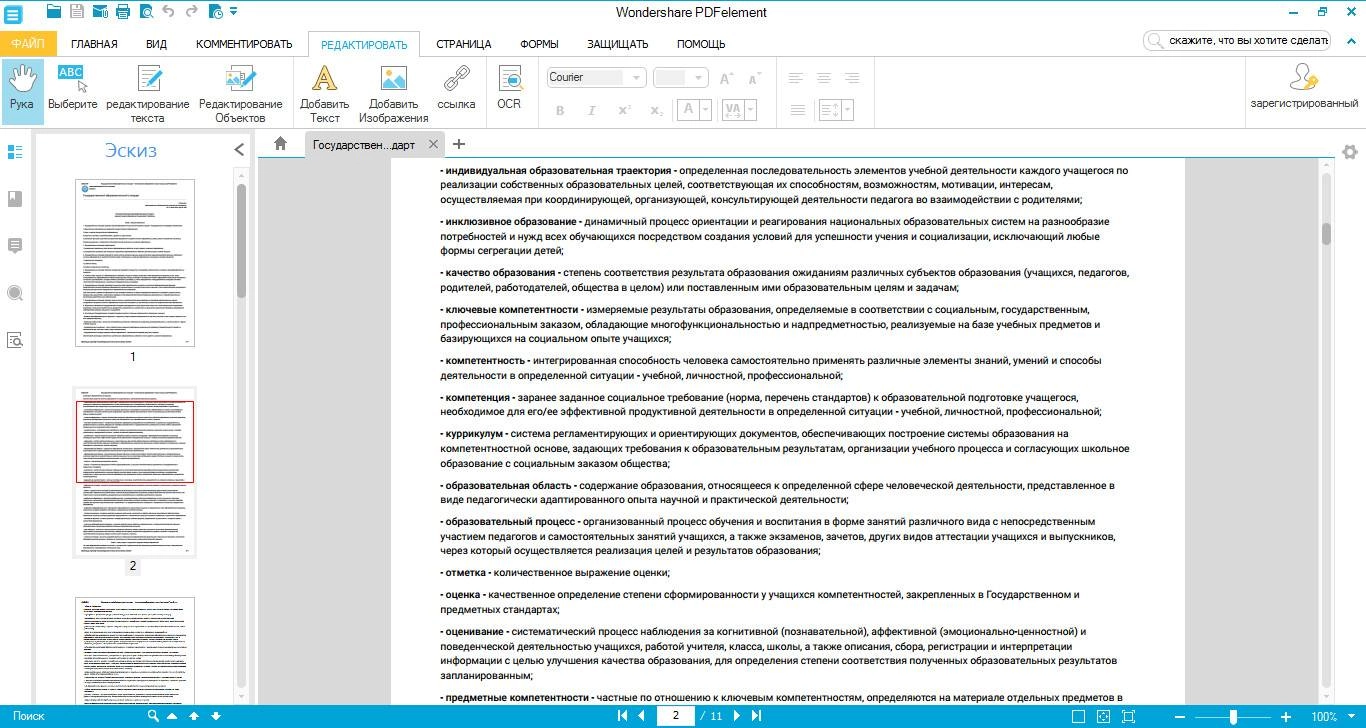The width and height of the screenshot is (1366, 728).
Task: Click Добавить Текст tool
Action: coord(325,92)
